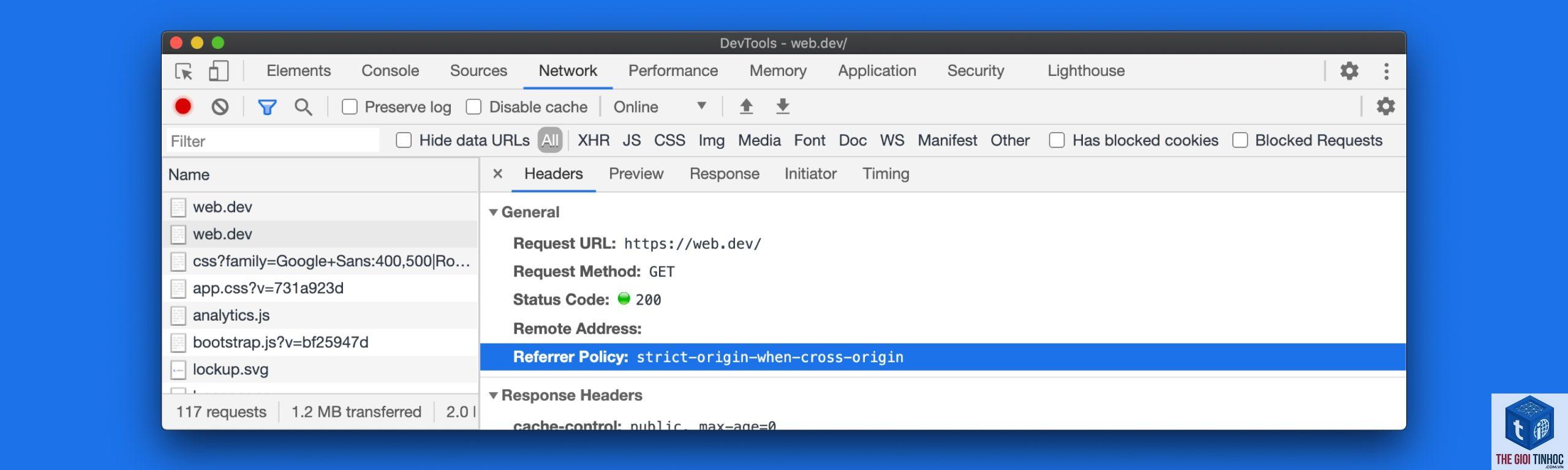Filter requests by WS

pyautogui.click(x=892, y=140)
